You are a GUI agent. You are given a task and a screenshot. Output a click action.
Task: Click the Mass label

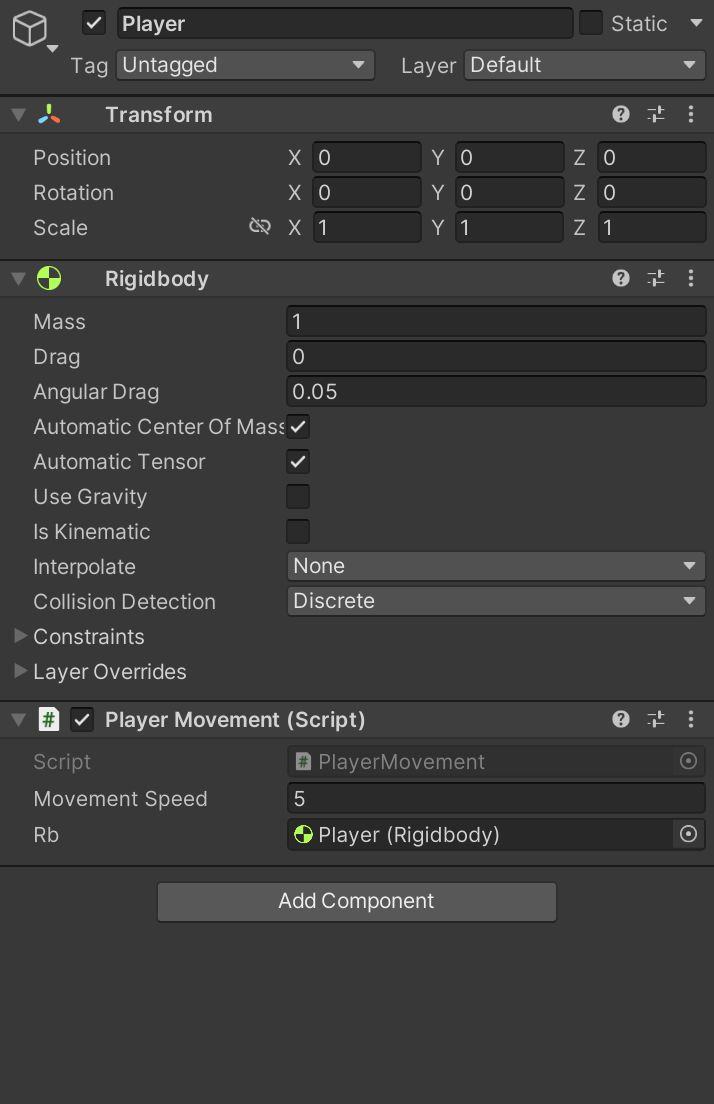coord(59,321)
